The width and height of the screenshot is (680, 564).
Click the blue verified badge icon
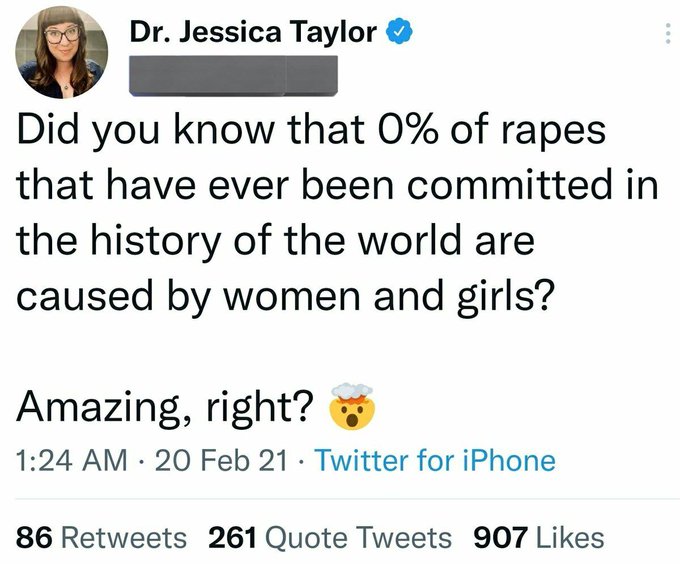point(399,32)
